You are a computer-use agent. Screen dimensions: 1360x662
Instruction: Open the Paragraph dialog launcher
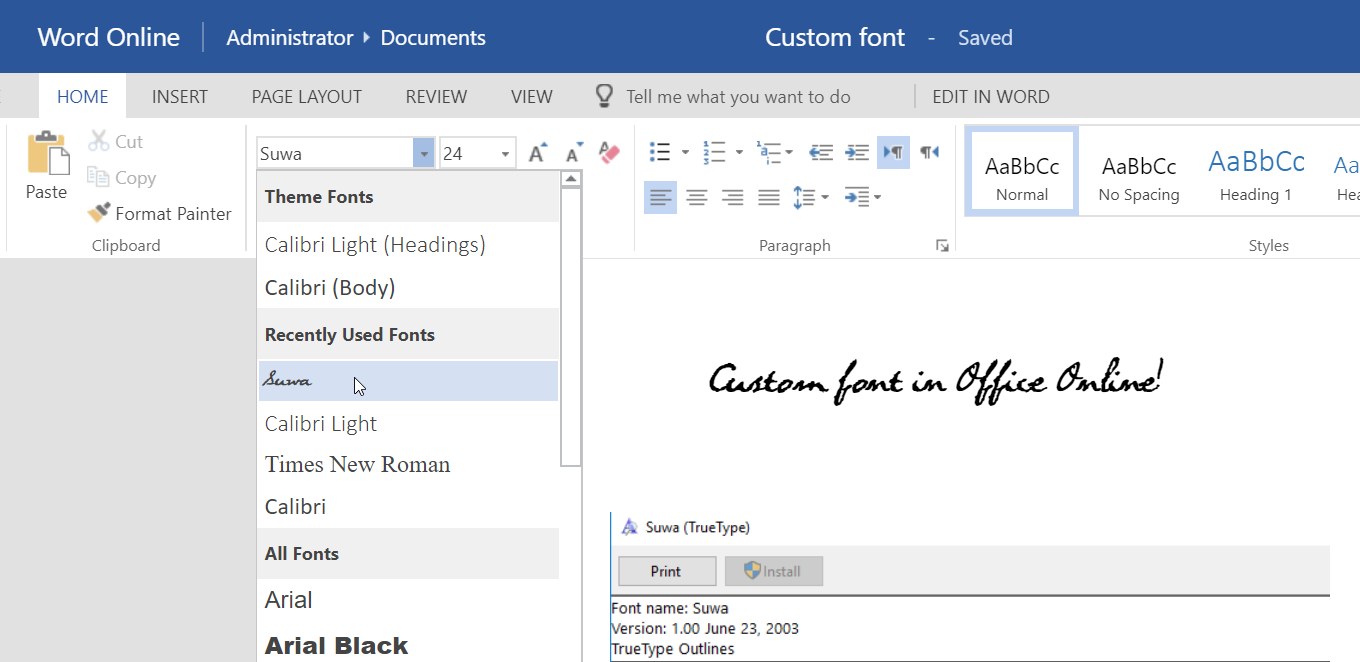tap(942, 246)
